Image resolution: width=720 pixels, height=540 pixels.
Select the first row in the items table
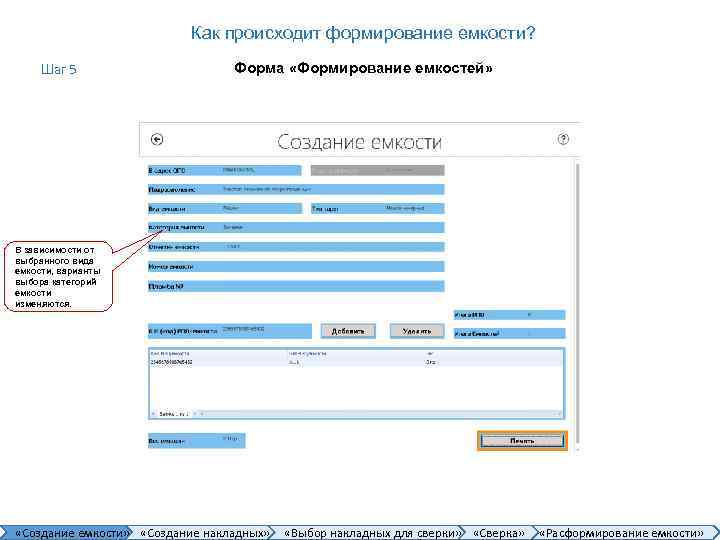(x=356, y=362)
